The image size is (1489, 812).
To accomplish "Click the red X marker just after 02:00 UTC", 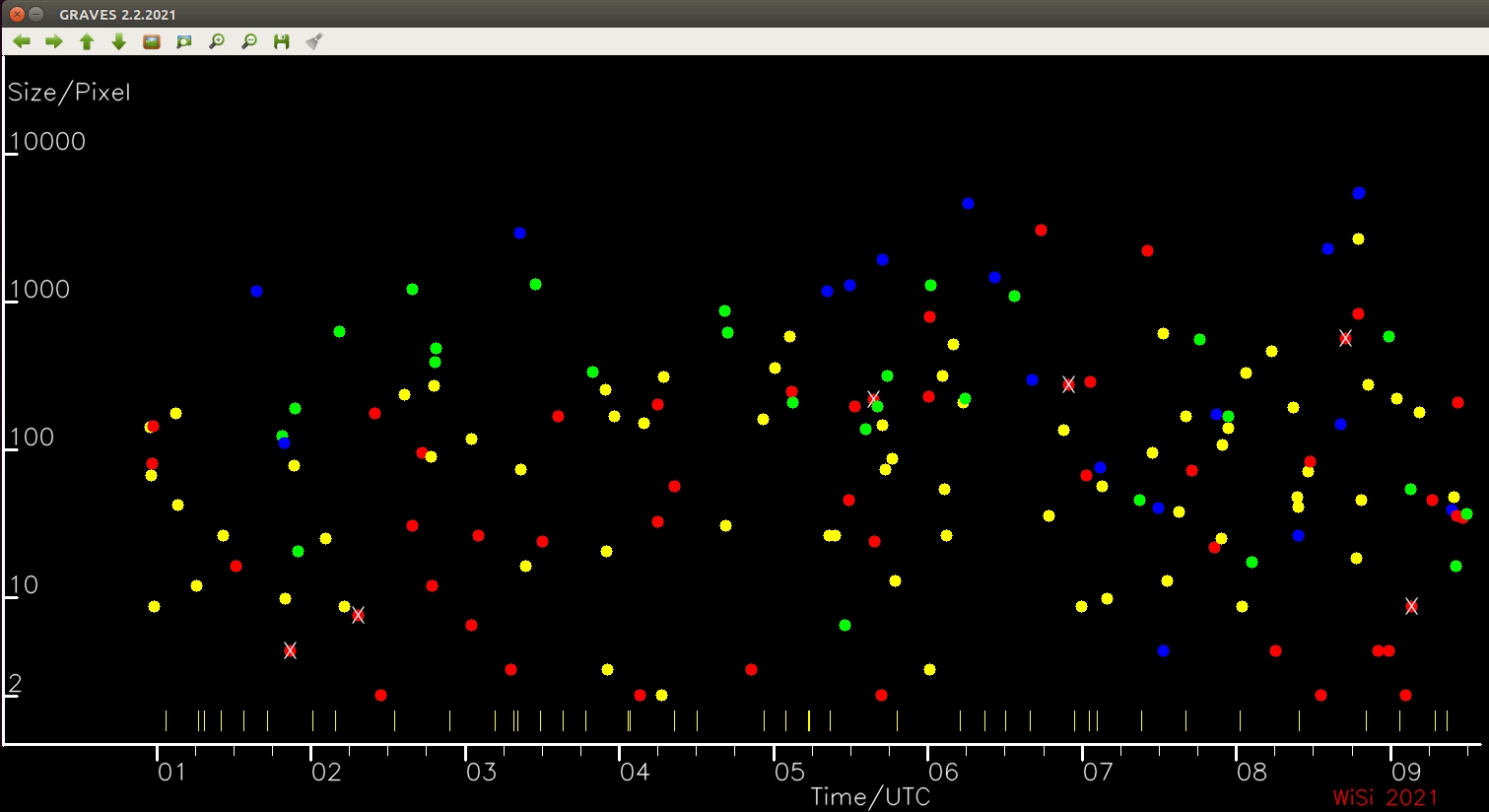I will tap(358, 615).
